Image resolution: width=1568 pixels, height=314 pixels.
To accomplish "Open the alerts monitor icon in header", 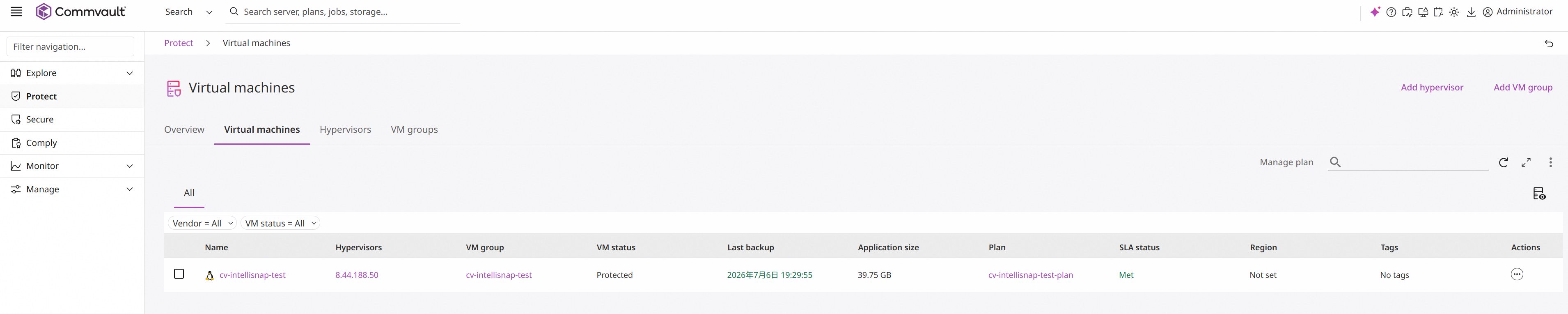I will (x=1423, y=12).
